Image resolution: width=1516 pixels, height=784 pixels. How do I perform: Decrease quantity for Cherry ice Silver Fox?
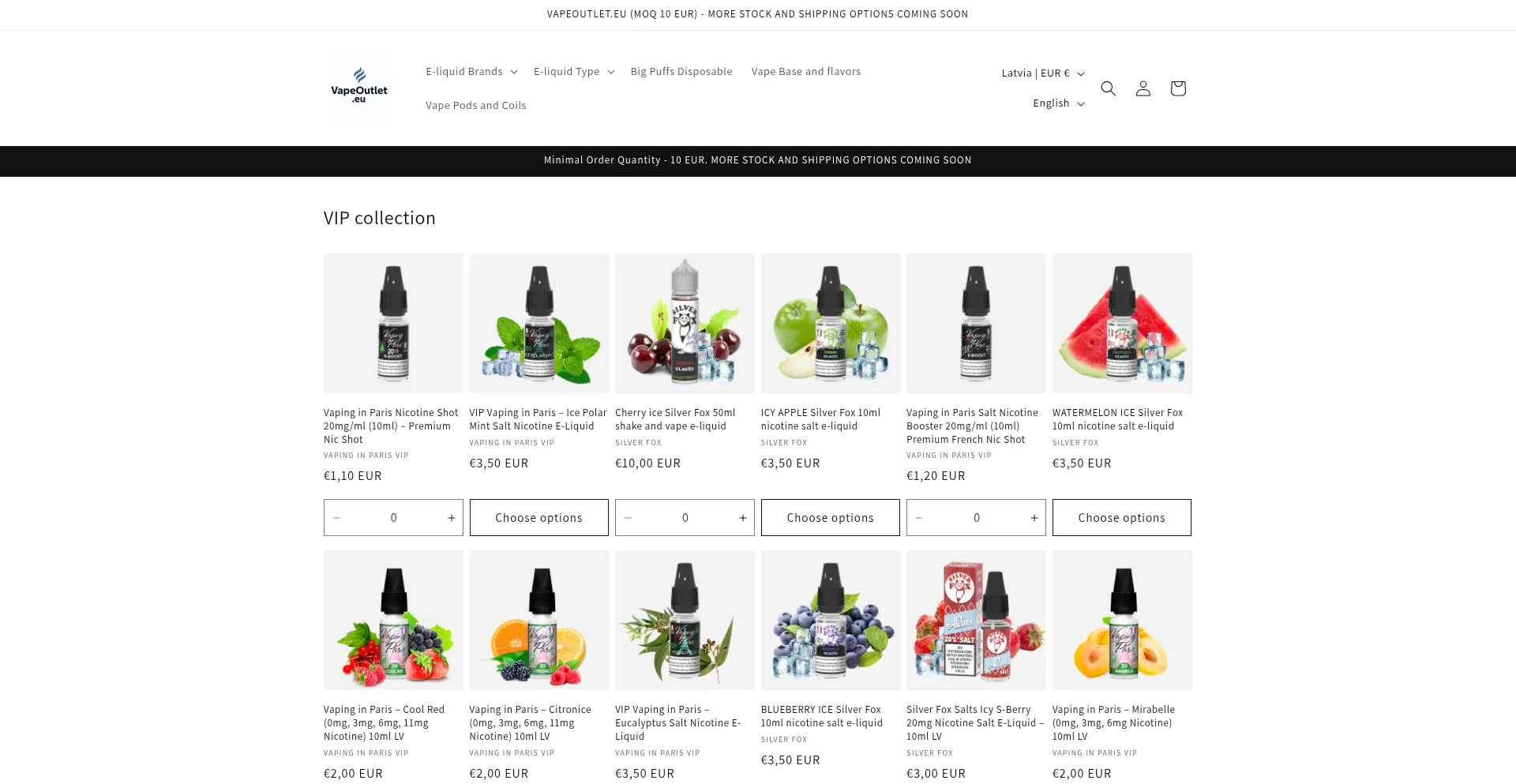click(x=628, y=518)
